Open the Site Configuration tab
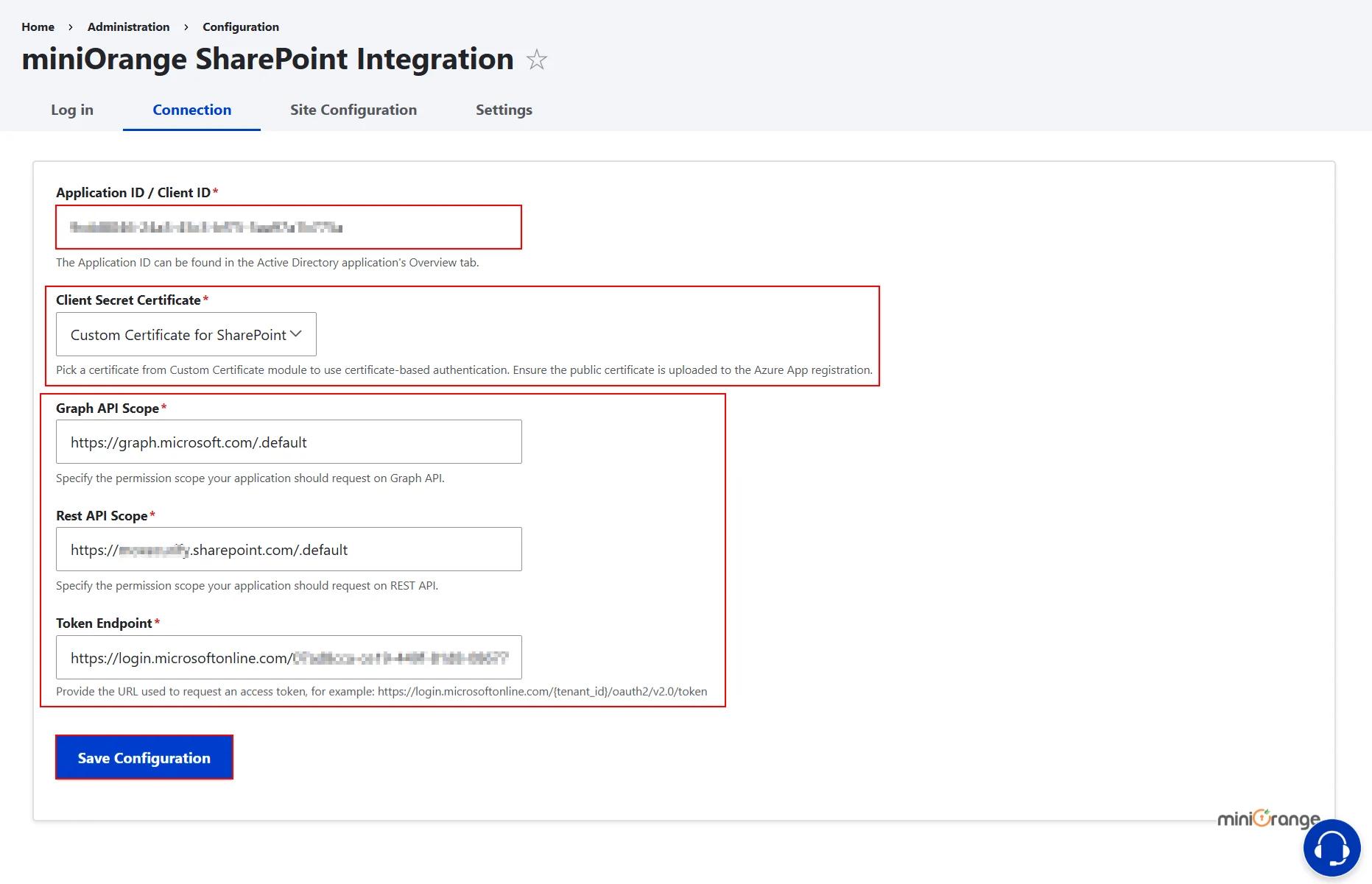1372x884 pixels. pos(353,110)
